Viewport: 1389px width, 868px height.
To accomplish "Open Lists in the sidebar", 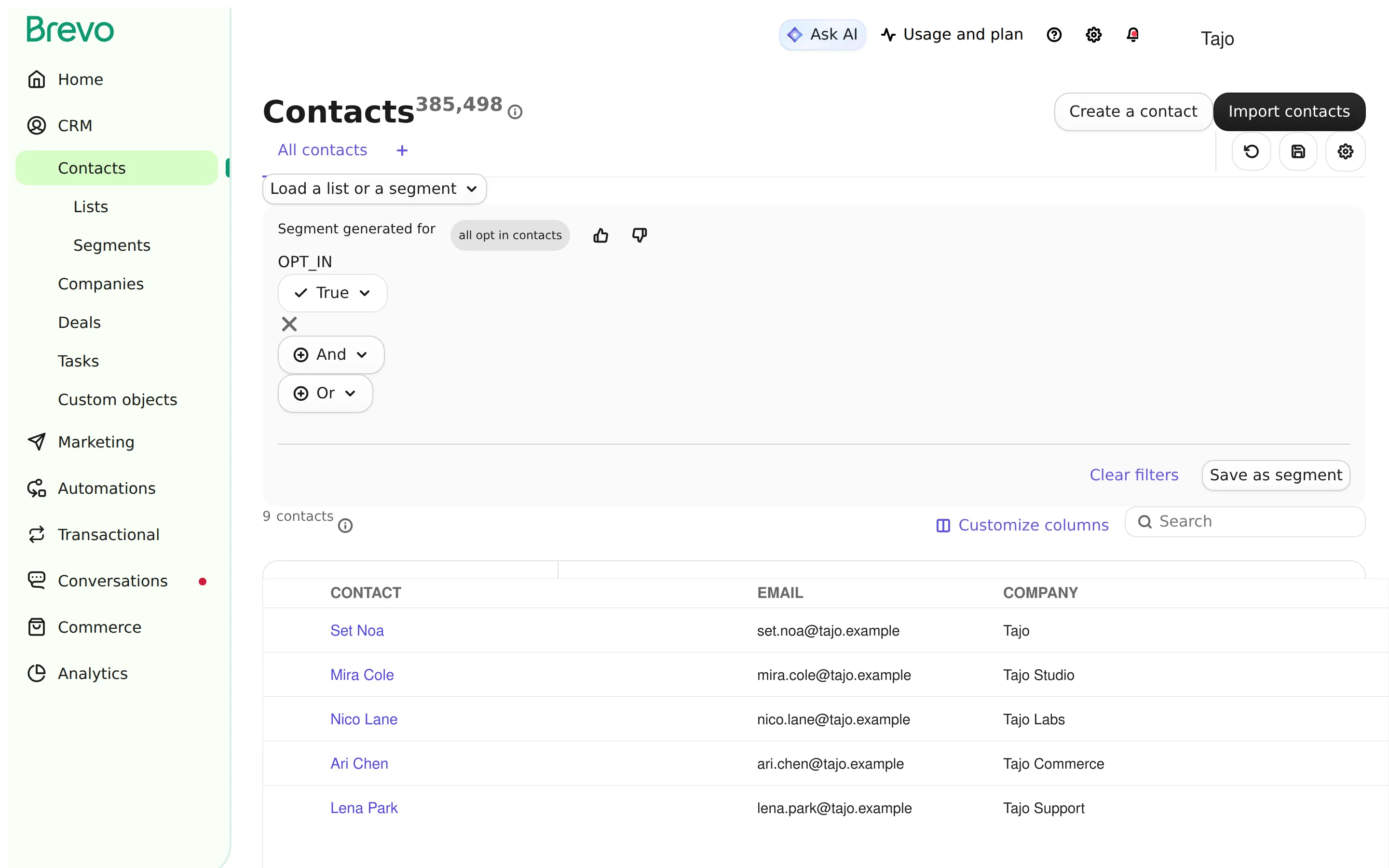I will pyautogui.click(x=91, y=207).
